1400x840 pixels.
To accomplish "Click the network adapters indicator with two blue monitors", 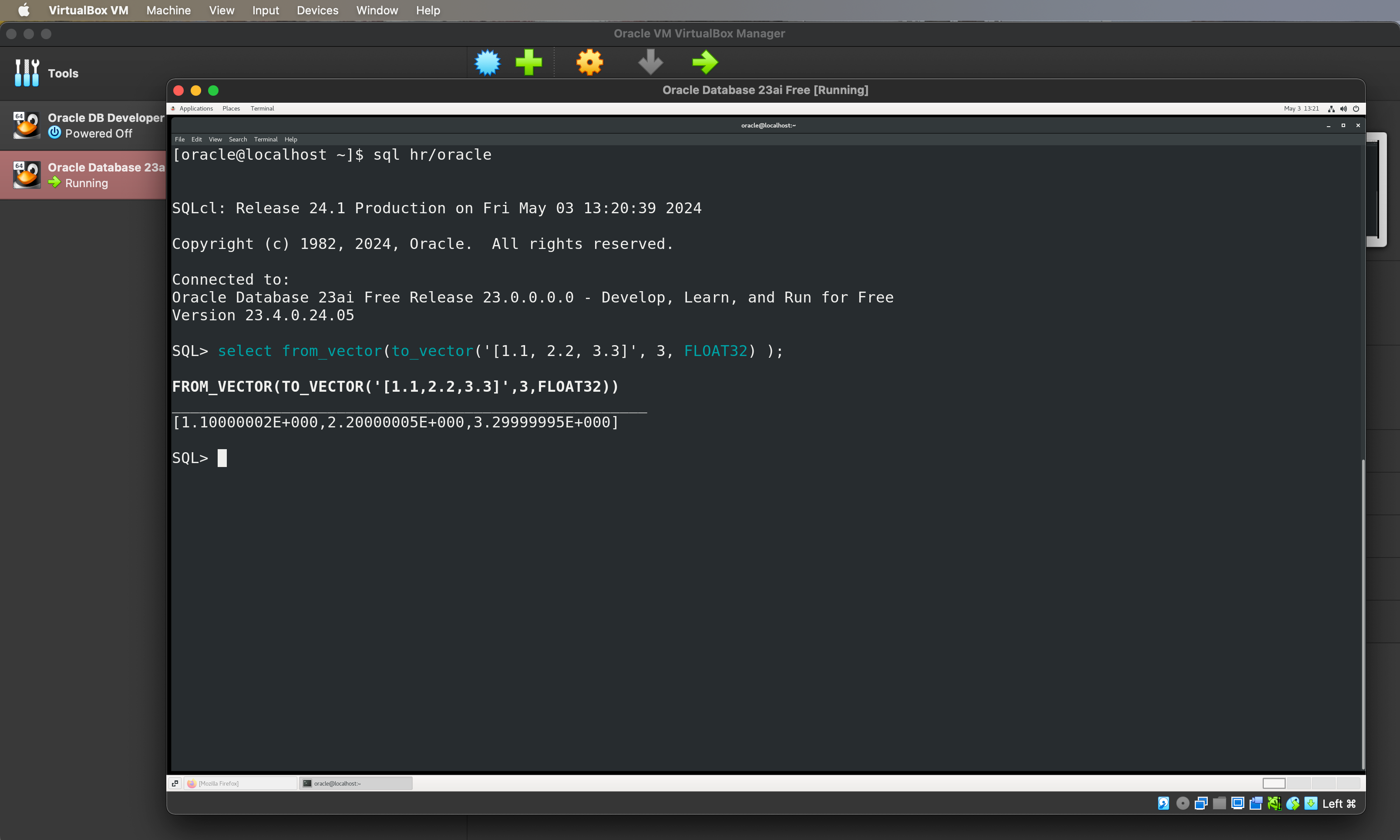I will 1201,803.
